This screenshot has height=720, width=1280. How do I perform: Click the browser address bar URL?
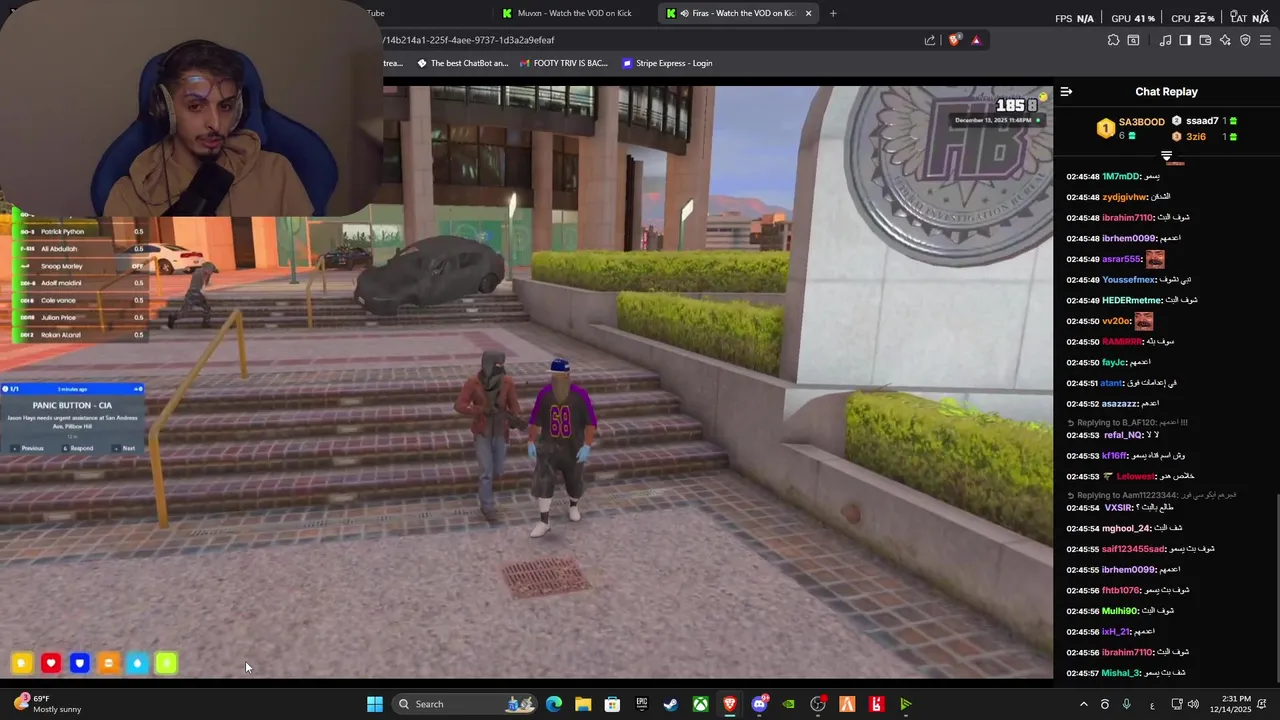click(x=469, y=40)
